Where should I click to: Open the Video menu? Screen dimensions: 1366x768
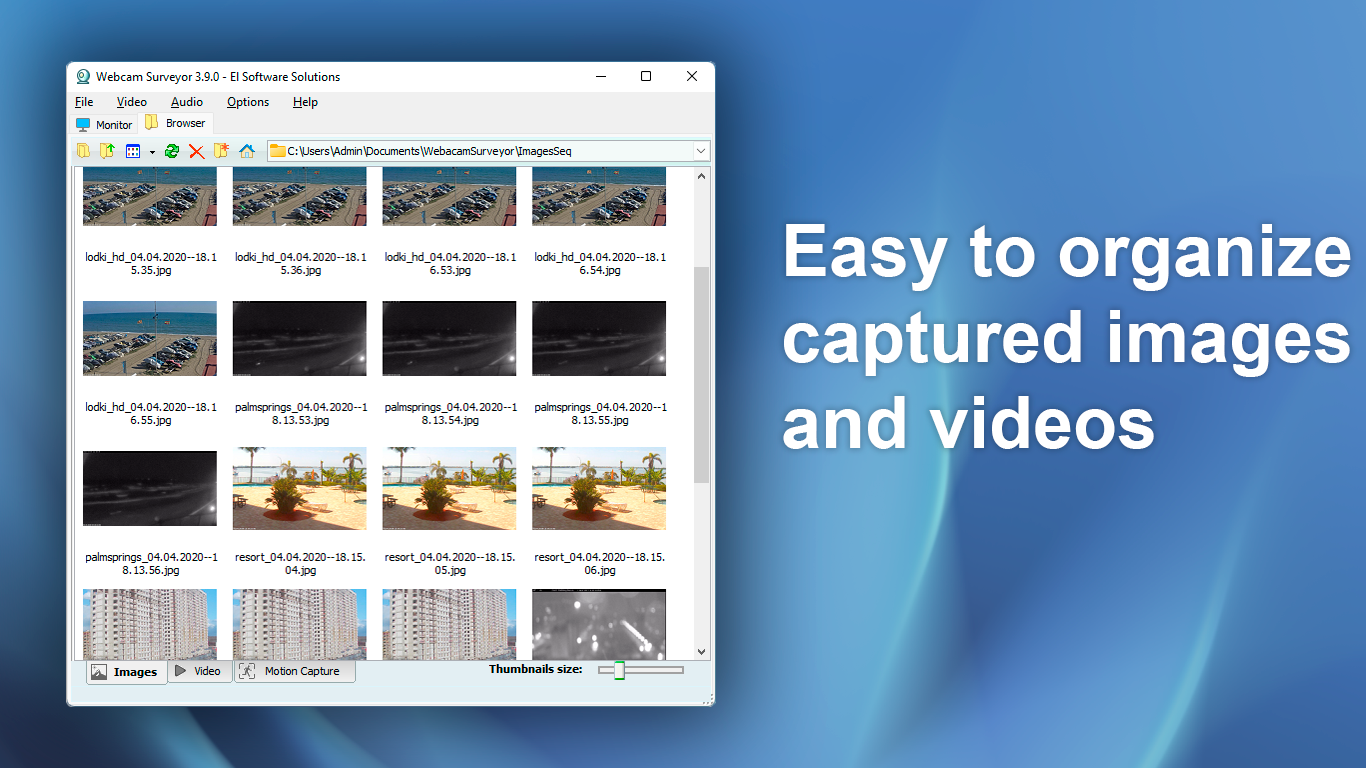[131, 102]
